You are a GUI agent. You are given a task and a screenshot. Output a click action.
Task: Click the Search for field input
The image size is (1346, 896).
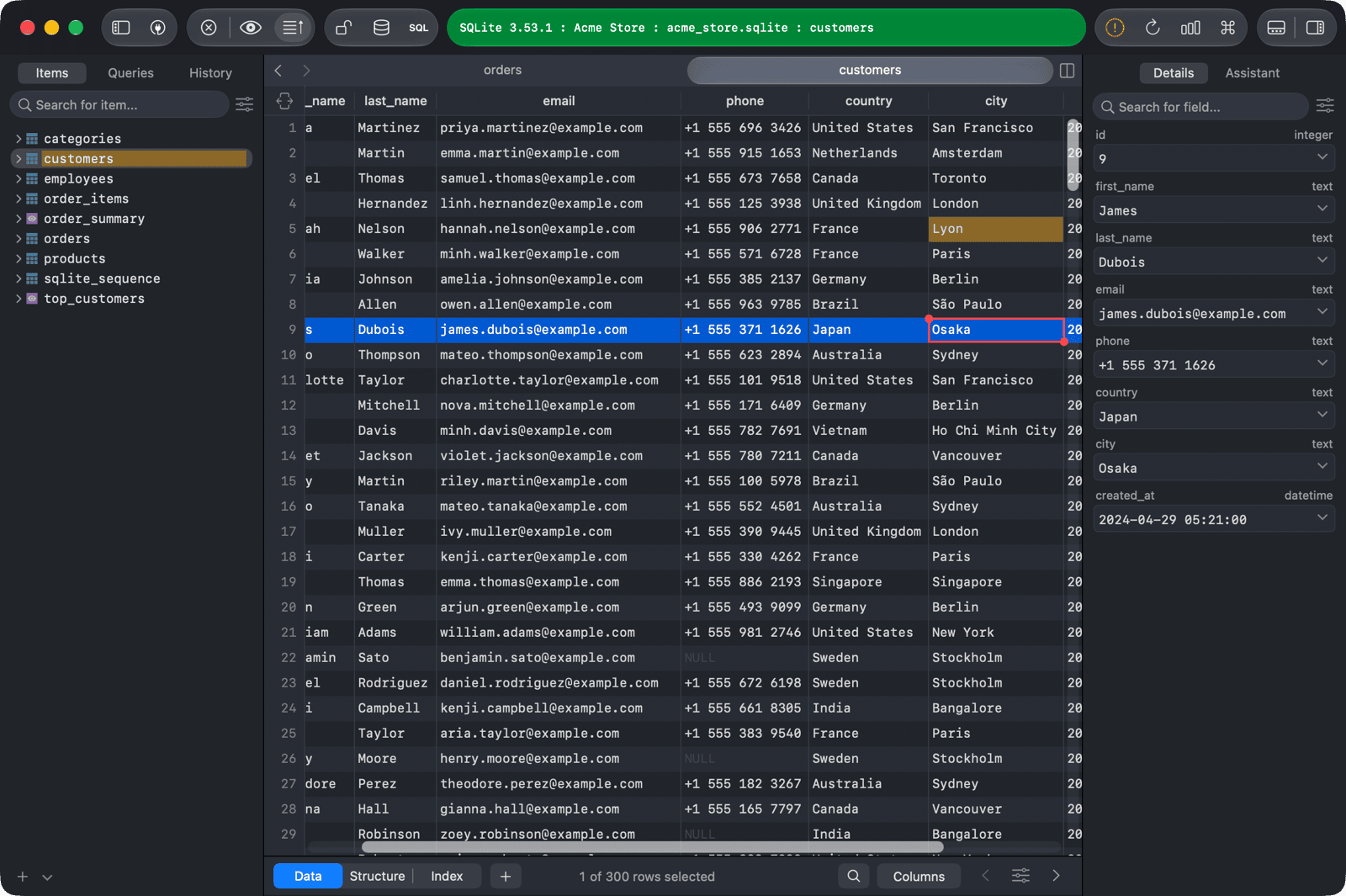click(x=1201, y=107)
